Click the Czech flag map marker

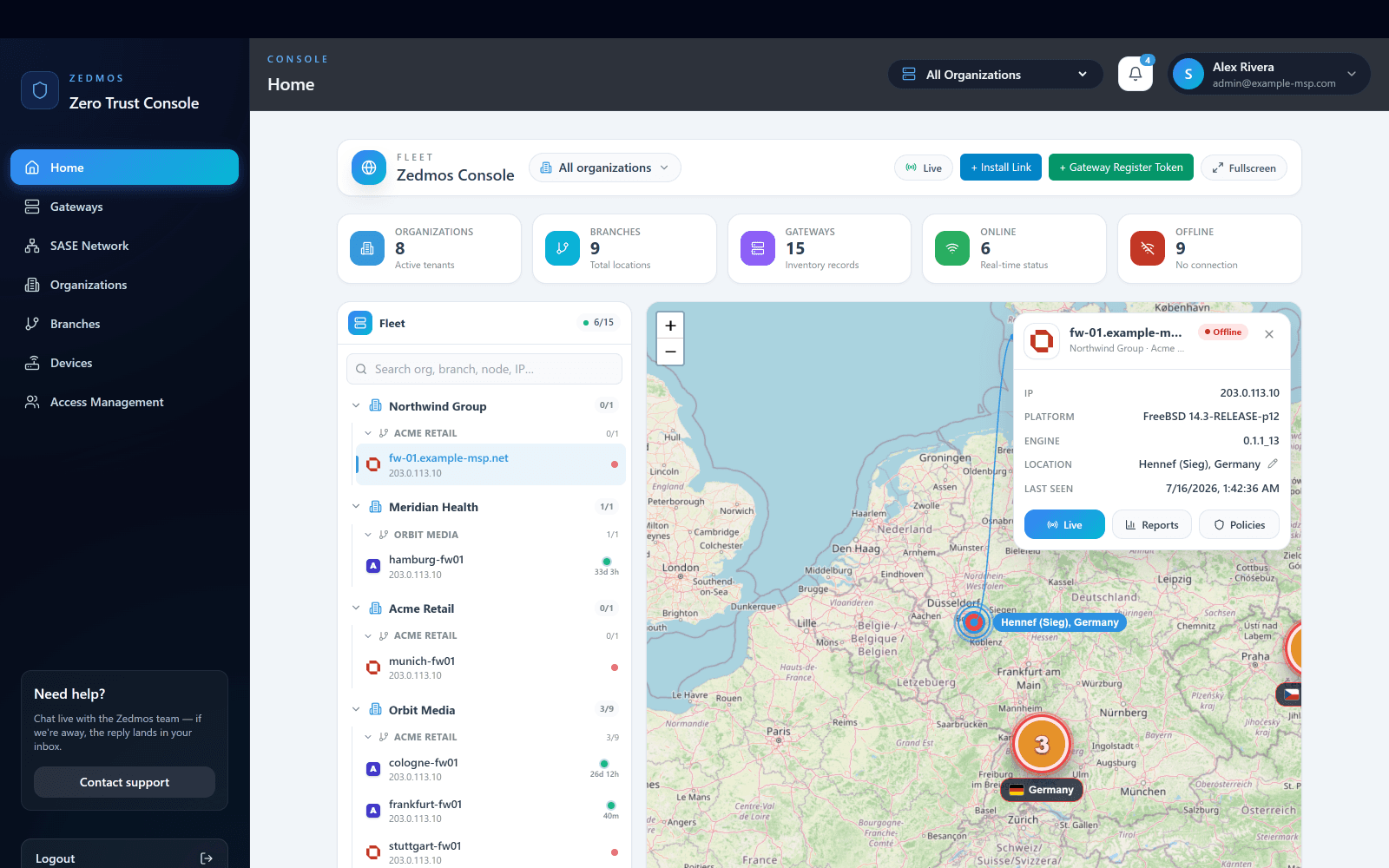[1290, 694]
